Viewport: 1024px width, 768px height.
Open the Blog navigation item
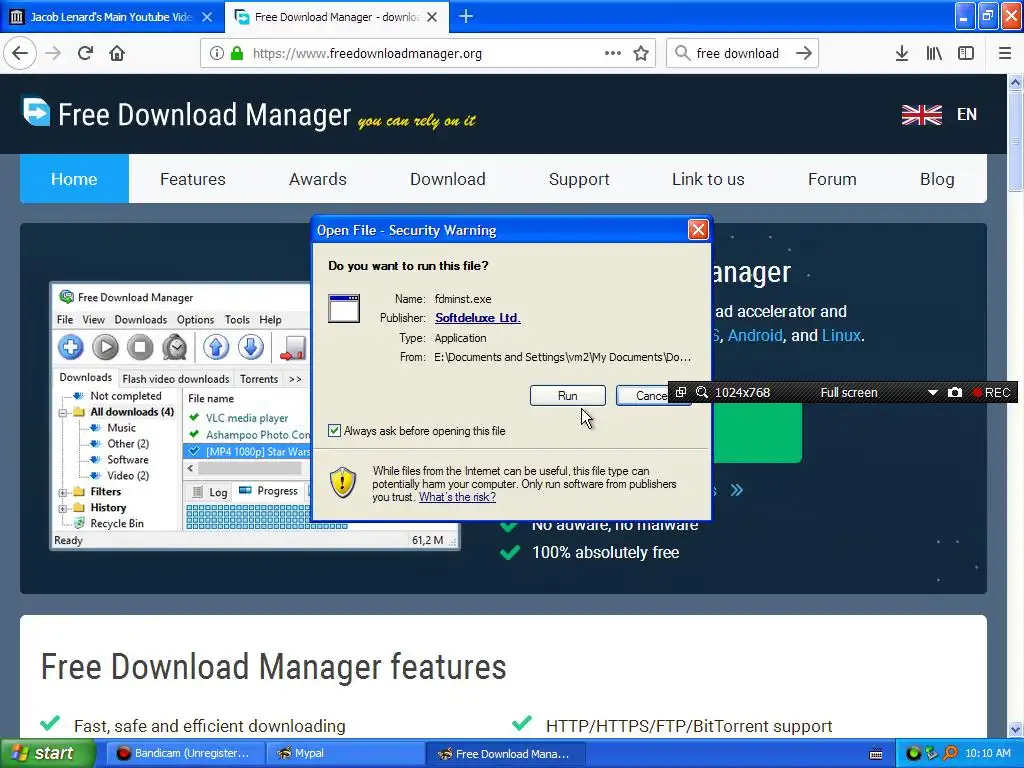click(936, 179)
